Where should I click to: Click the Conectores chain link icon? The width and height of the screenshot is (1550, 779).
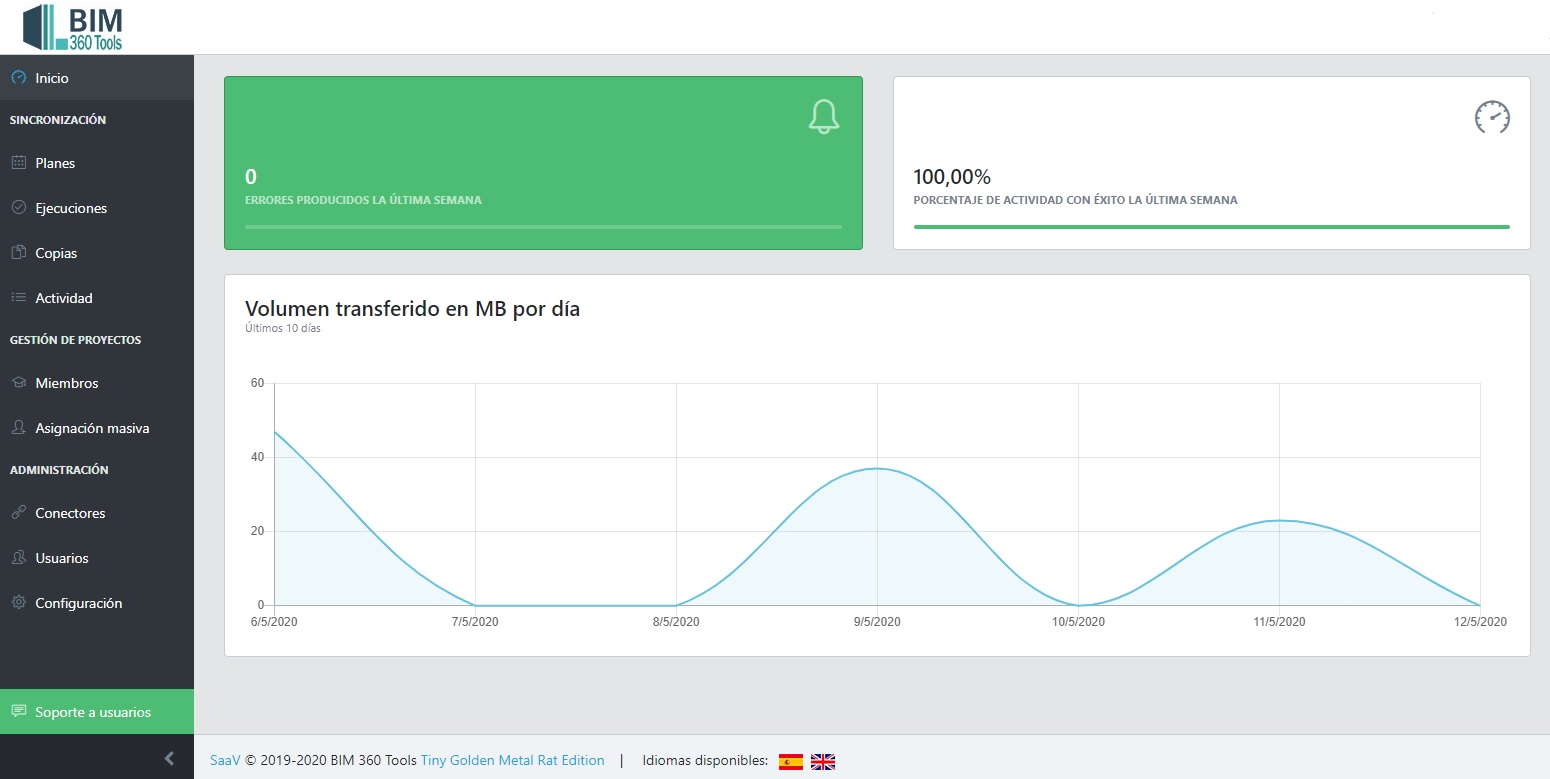(x=18, y=513)
